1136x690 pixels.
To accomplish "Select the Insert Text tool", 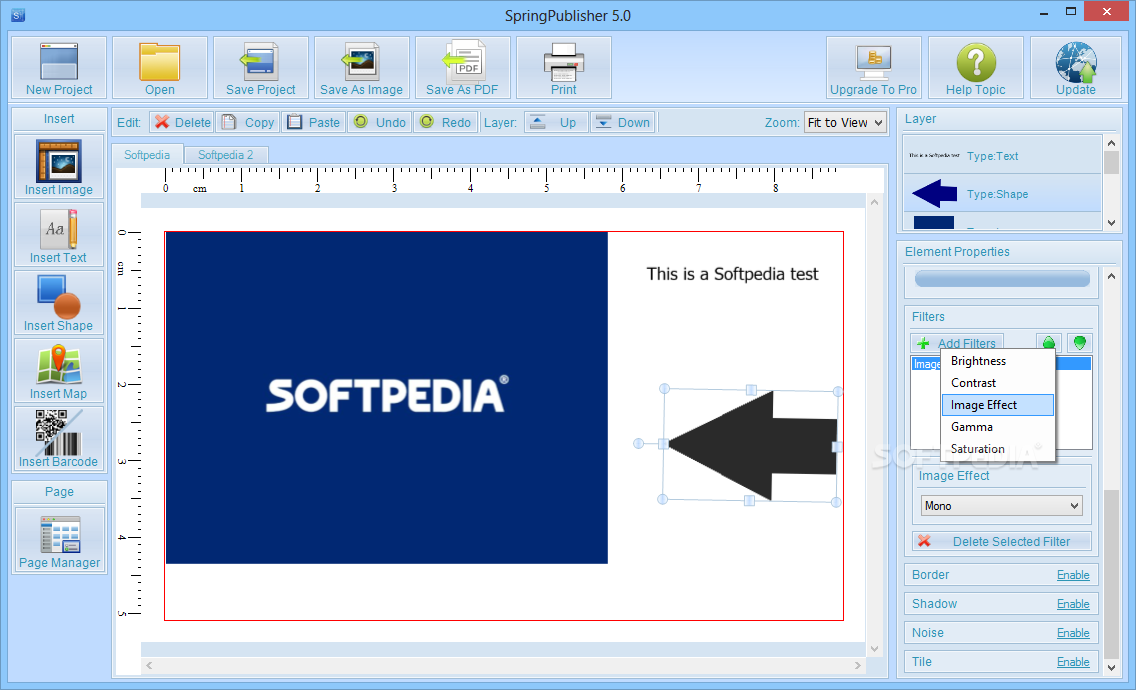I will tap(59, 235).
